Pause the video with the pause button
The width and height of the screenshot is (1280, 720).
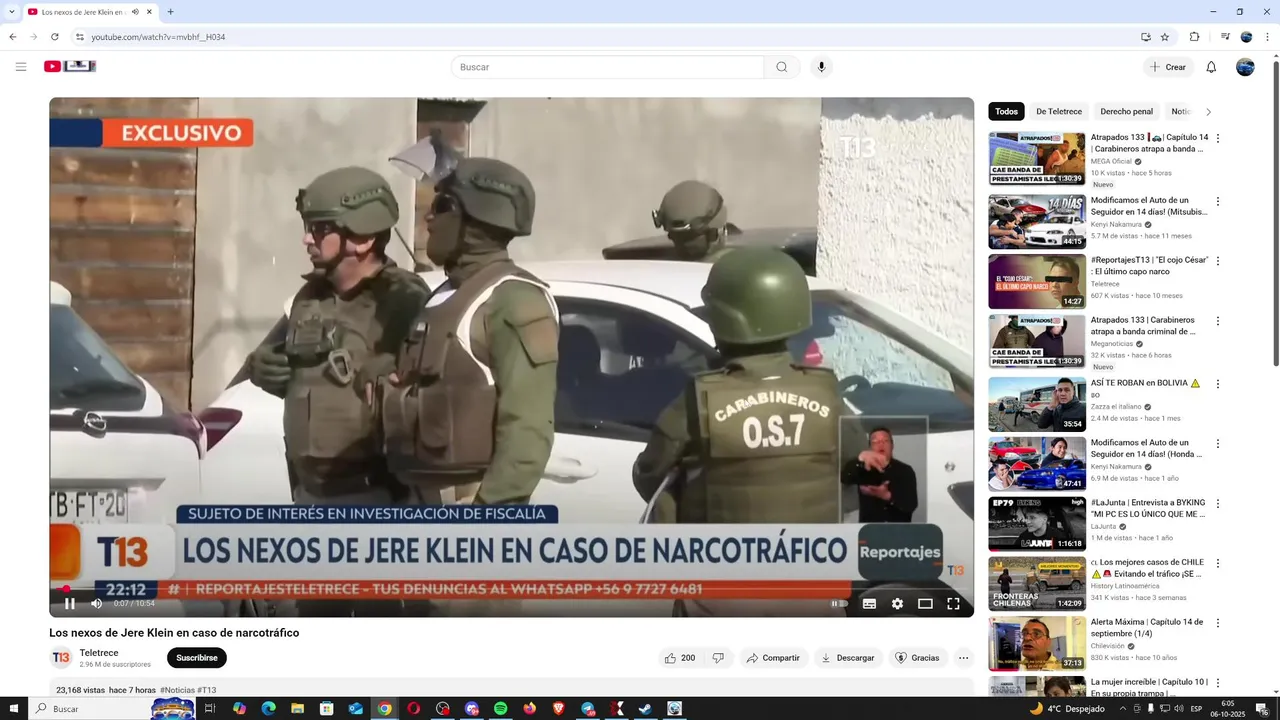point(70,603)
